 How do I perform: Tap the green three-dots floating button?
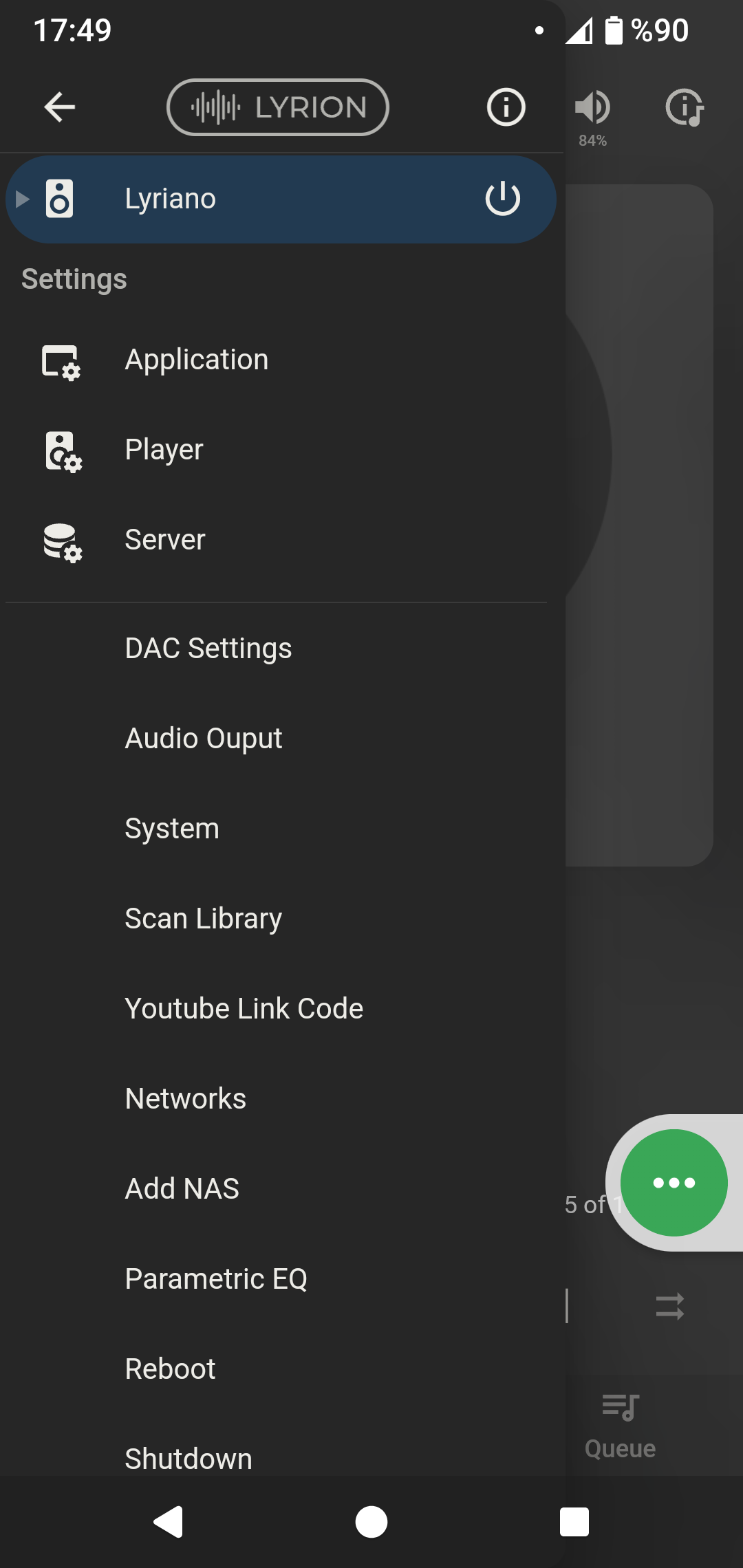[674, 1183]
